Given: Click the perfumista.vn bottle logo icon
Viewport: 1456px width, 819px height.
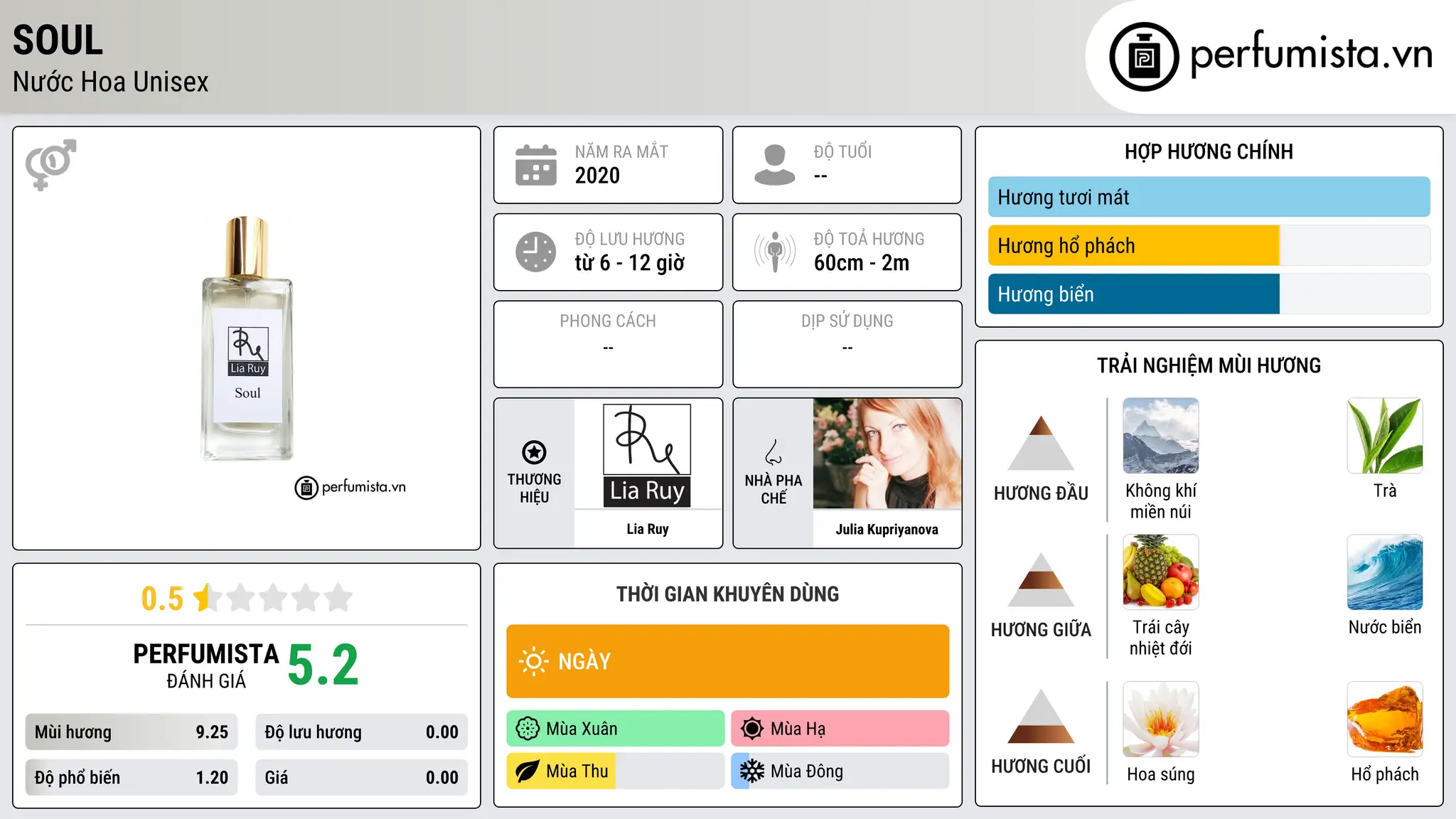Looking at the screenshot, I should [1144, 57].
